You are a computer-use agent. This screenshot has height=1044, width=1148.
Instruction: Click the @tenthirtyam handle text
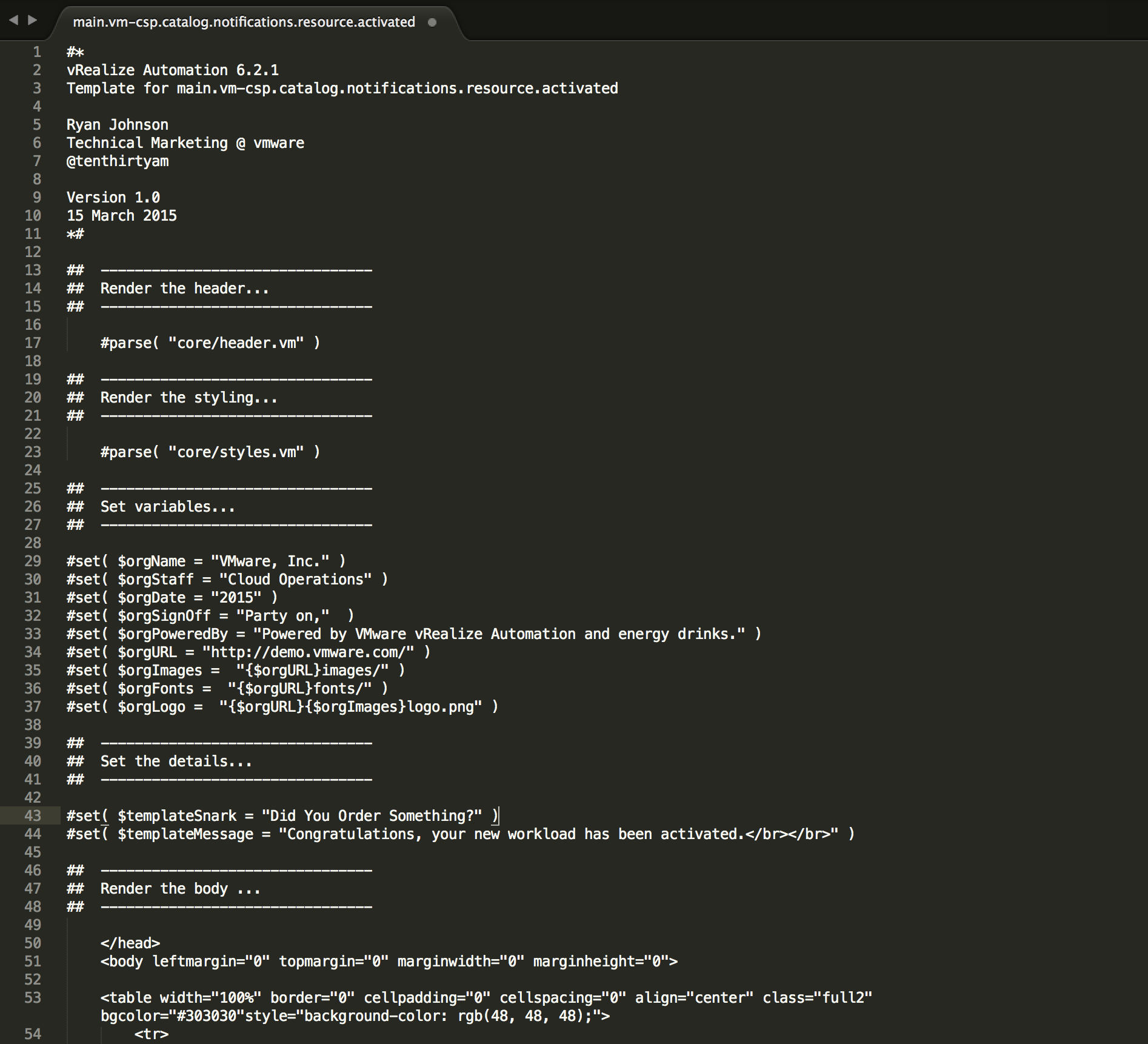coord(118,161)
